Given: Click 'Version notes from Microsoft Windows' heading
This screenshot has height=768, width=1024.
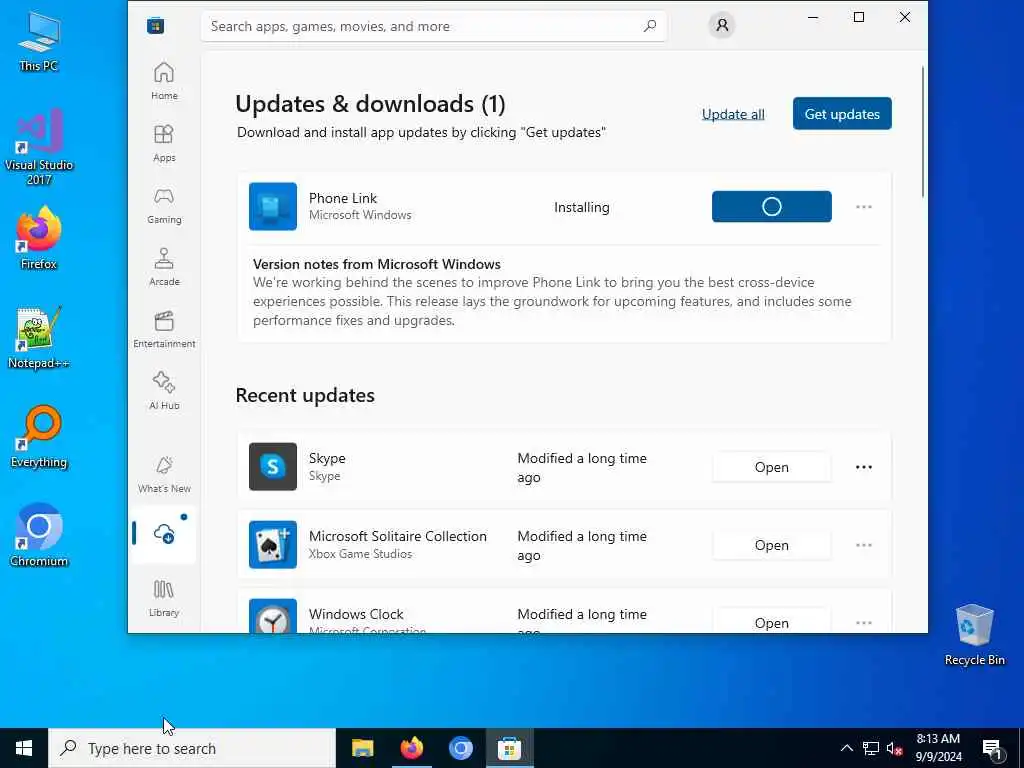Looking at the screenshot, I should [x=377, y=264].
